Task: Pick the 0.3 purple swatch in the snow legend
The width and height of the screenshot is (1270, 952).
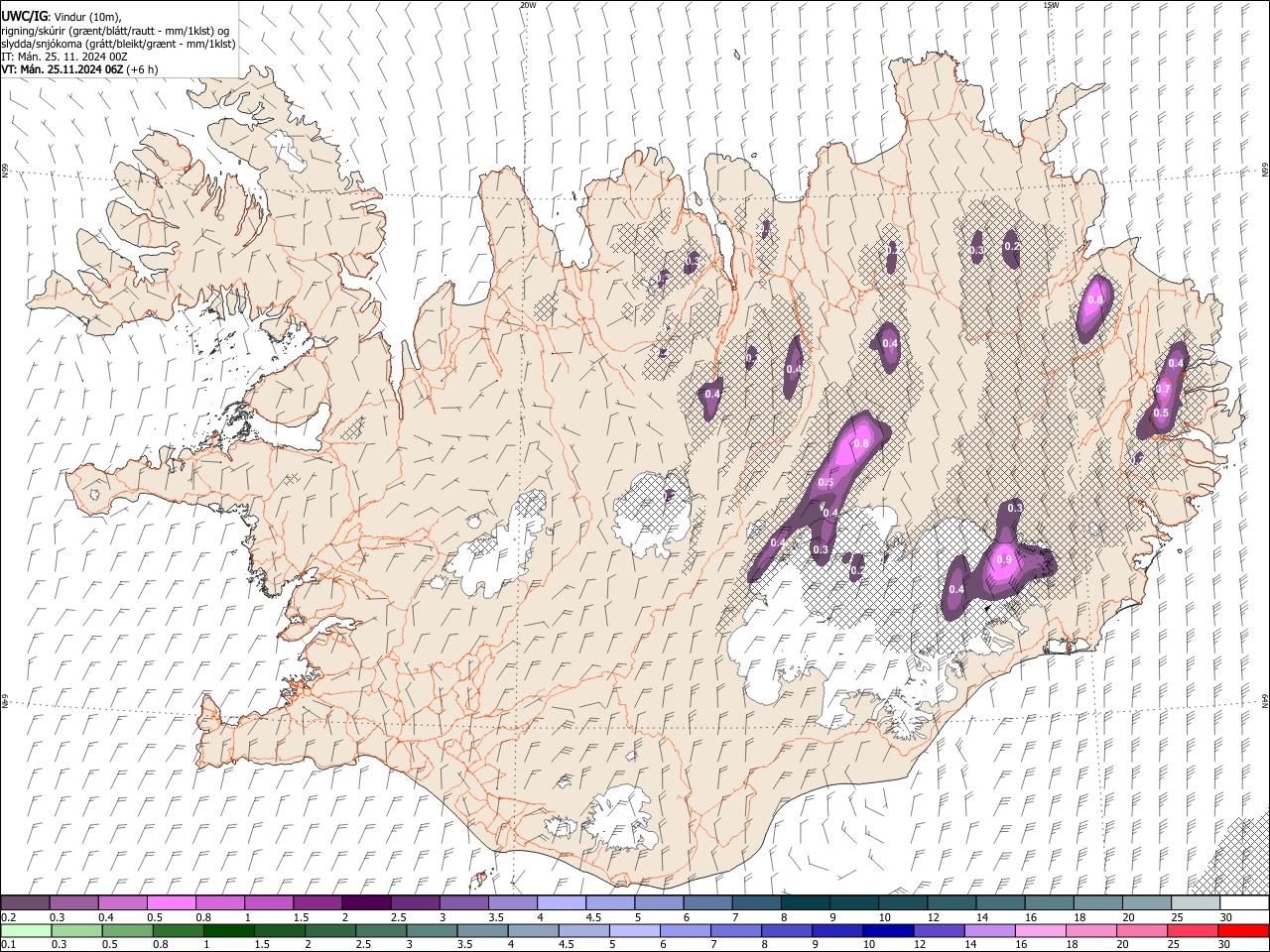Action: pos(73,903)
